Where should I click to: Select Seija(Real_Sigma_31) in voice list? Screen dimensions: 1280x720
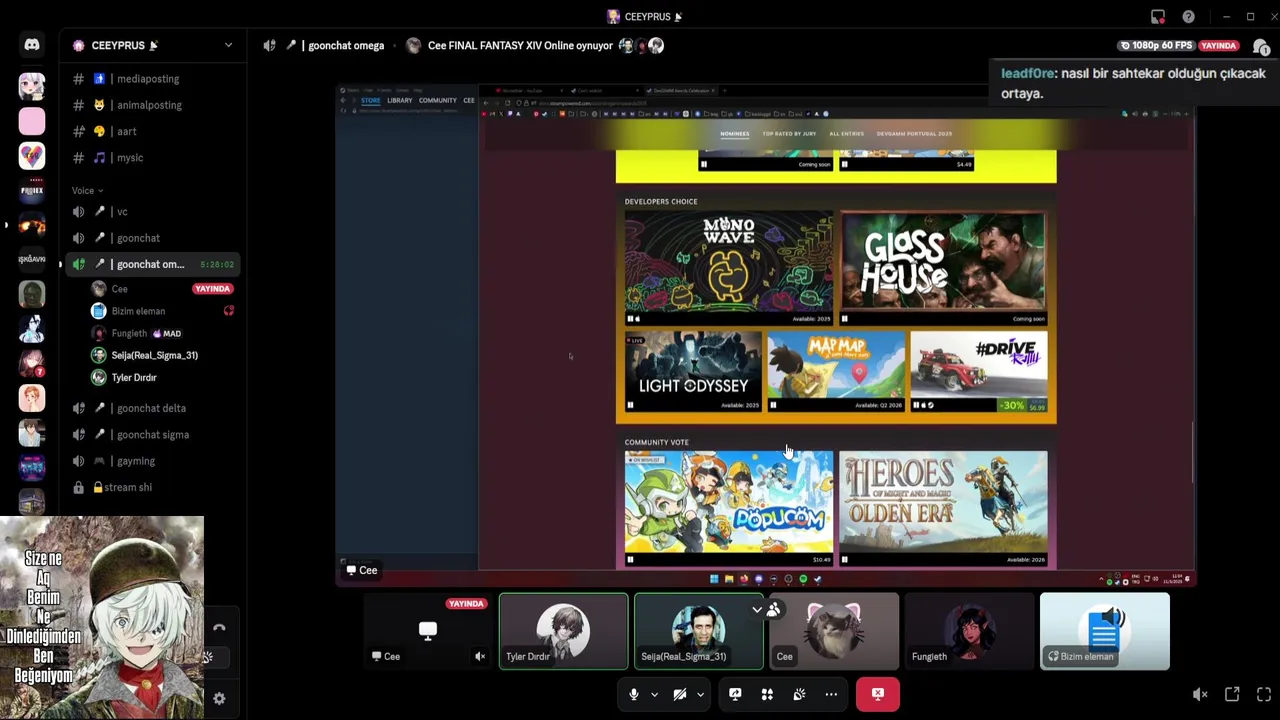pyautogui.click(x=154, y=355)
